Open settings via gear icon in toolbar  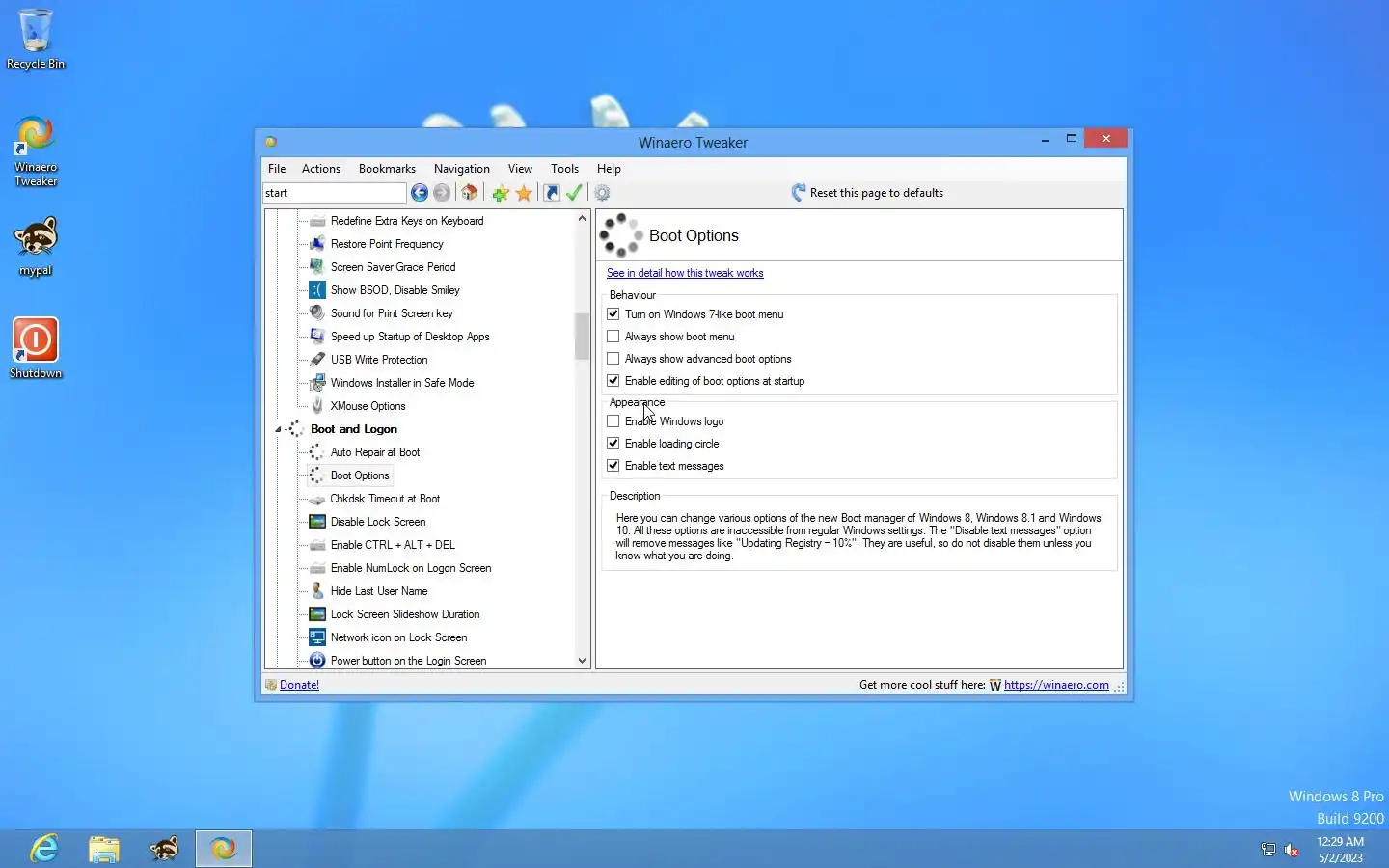pyautogui.click(x=602, y=193)
